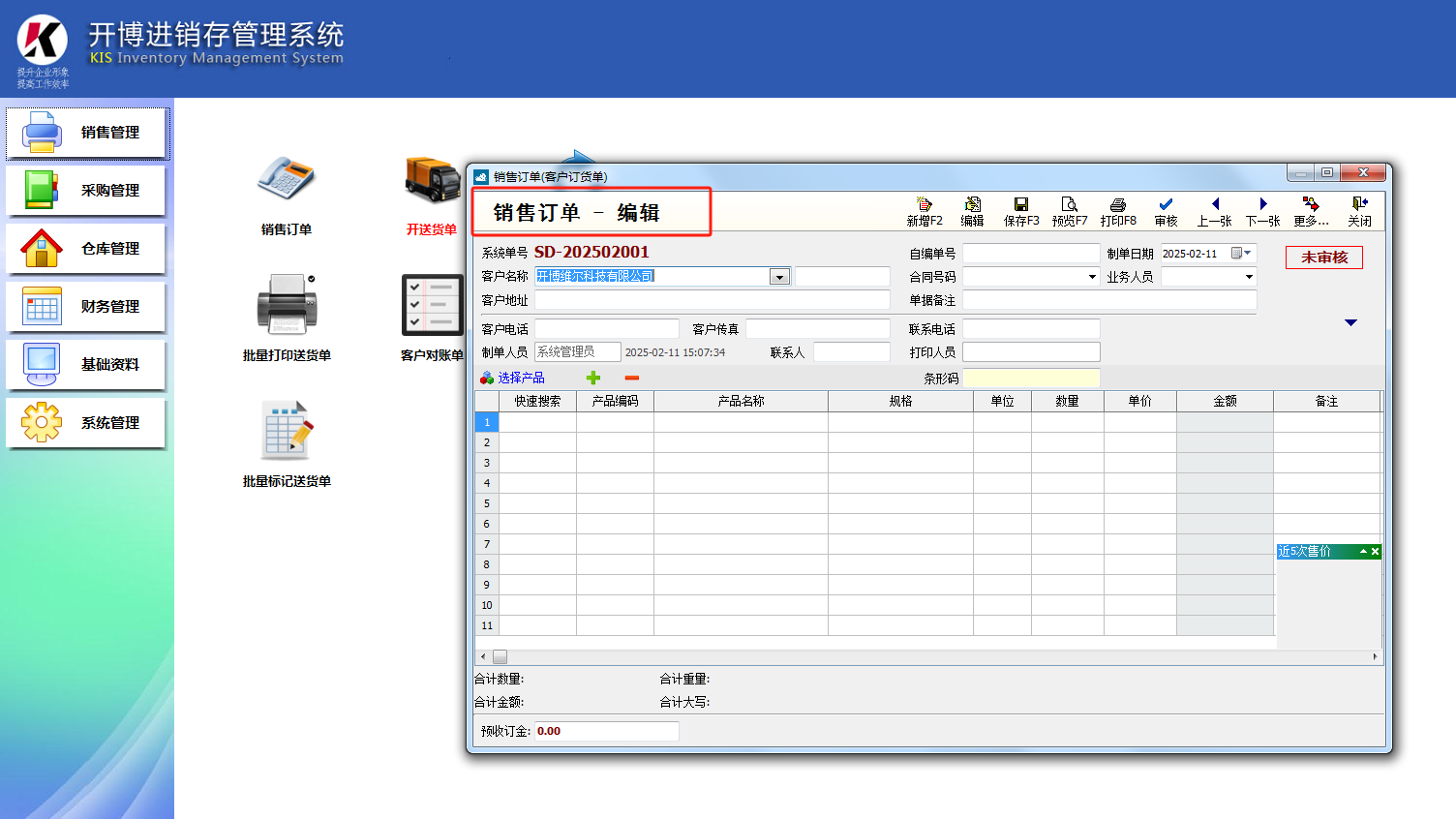The width and height of the screenshot is (1456, 819).
Task: Go to previous order 上一张
Action: click(1215, 211)
